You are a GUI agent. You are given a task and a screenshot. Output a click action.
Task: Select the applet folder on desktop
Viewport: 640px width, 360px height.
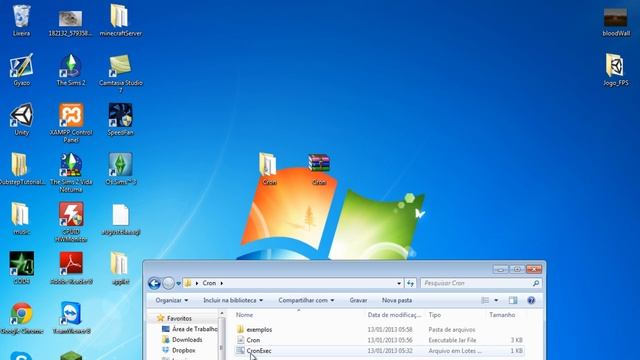click(120, 269)
